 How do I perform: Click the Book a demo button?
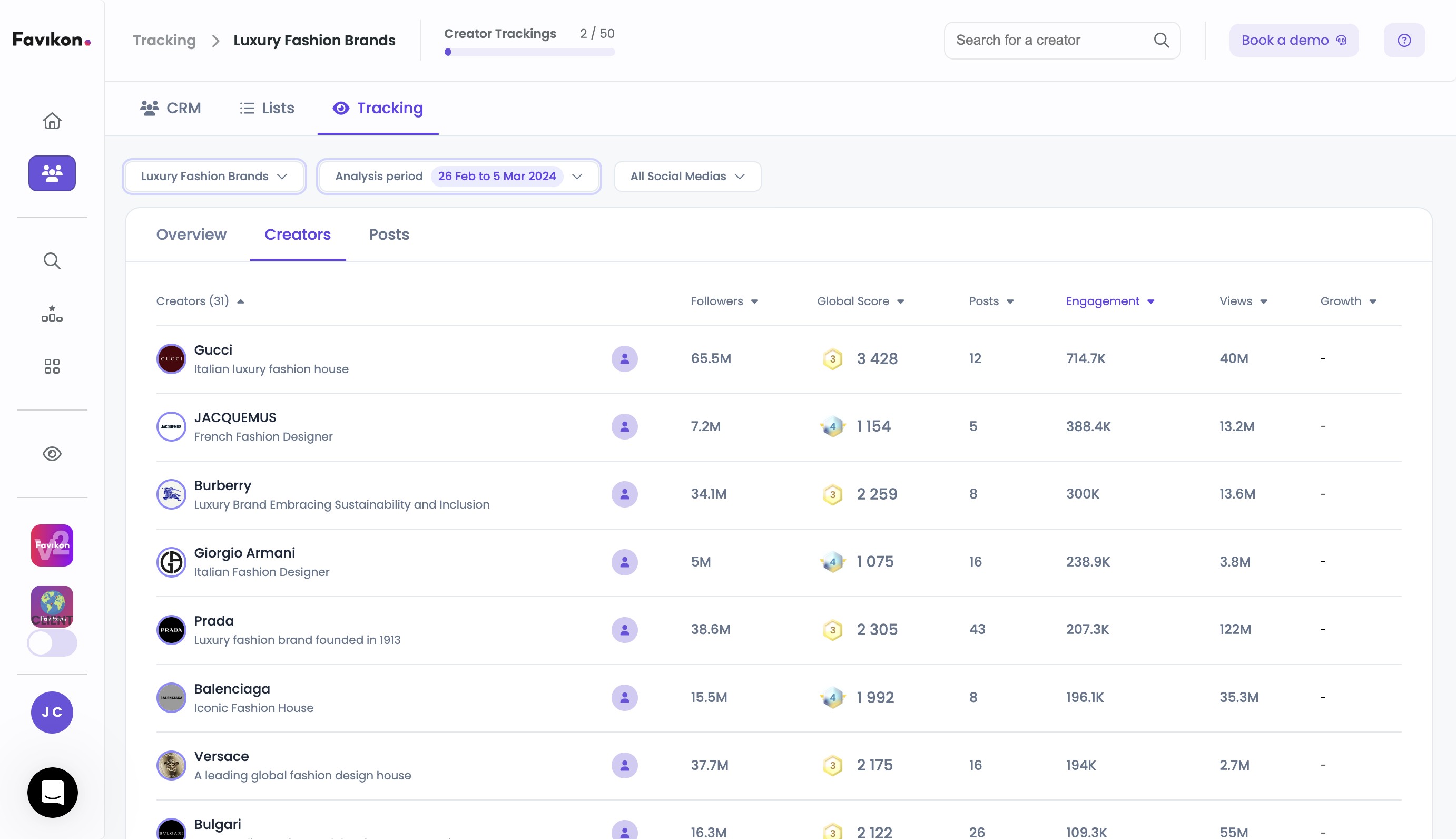[1294, 41]
